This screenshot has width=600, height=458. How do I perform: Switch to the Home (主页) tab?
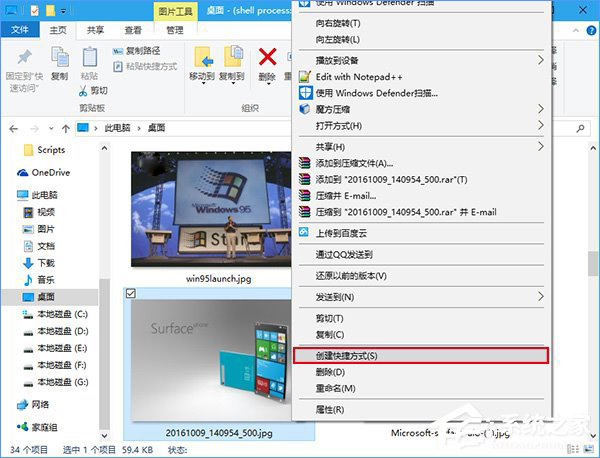pyautogui.click(x=58, y=30)
